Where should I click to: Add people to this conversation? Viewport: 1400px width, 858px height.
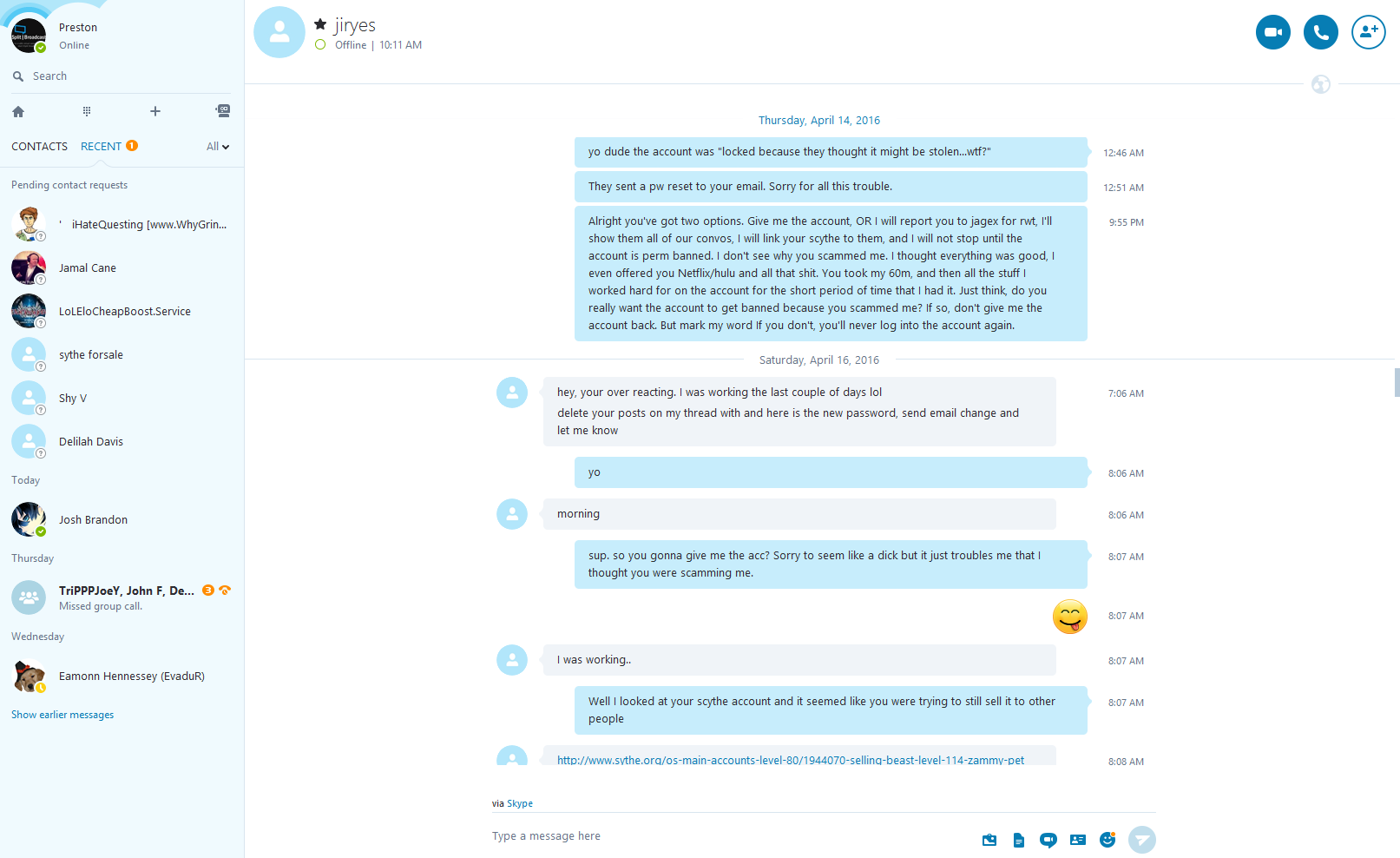click(x=1368, y=32)
